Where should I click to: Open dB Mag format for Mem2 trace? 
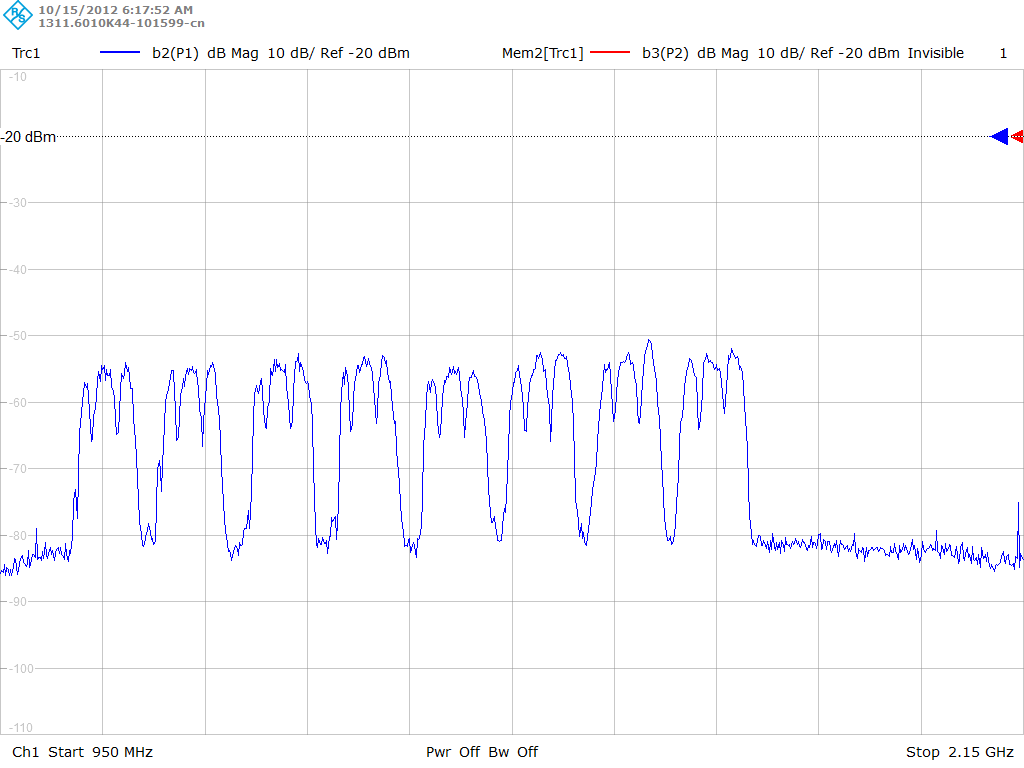coord(724,53)
